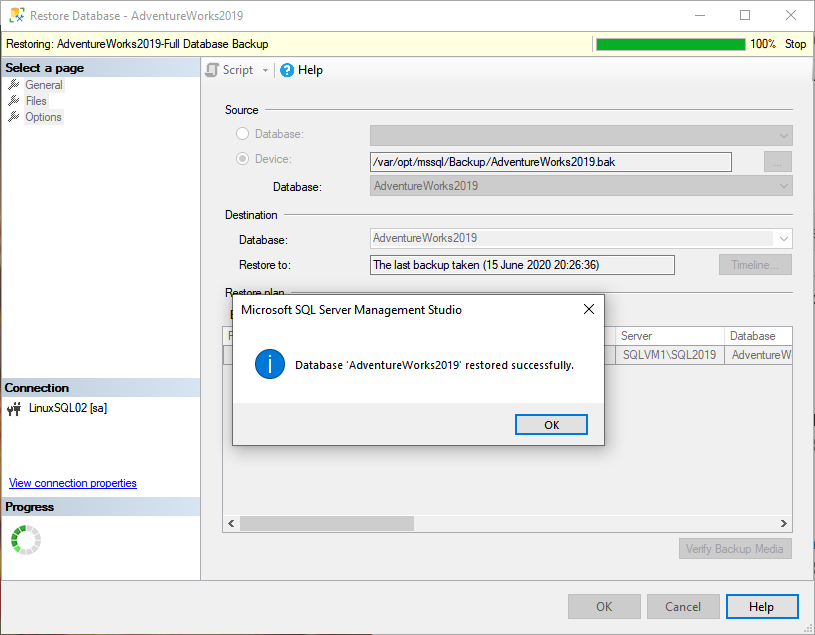Click the LinuxSQL02 connection icon

pos(14,408)
